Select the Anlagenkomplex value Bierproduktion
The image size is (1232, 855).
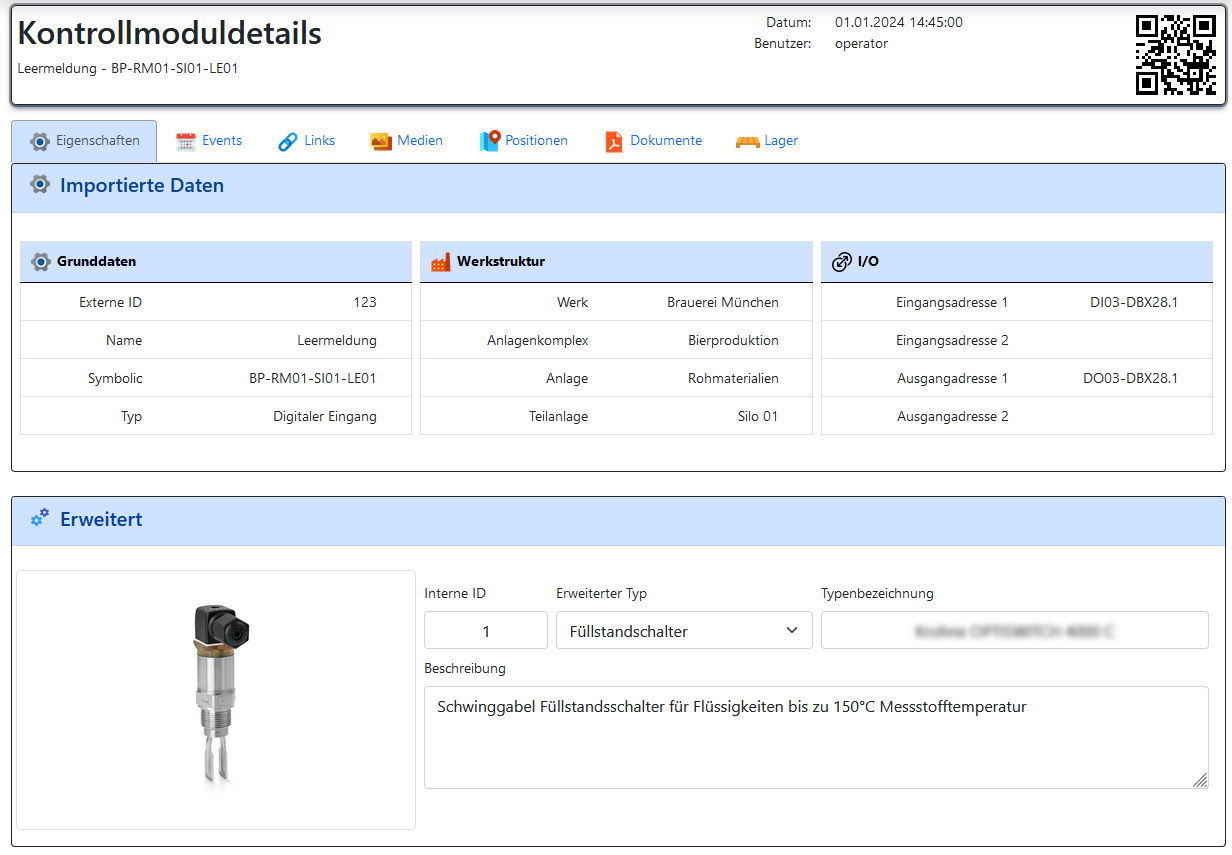tap(733, 340)
